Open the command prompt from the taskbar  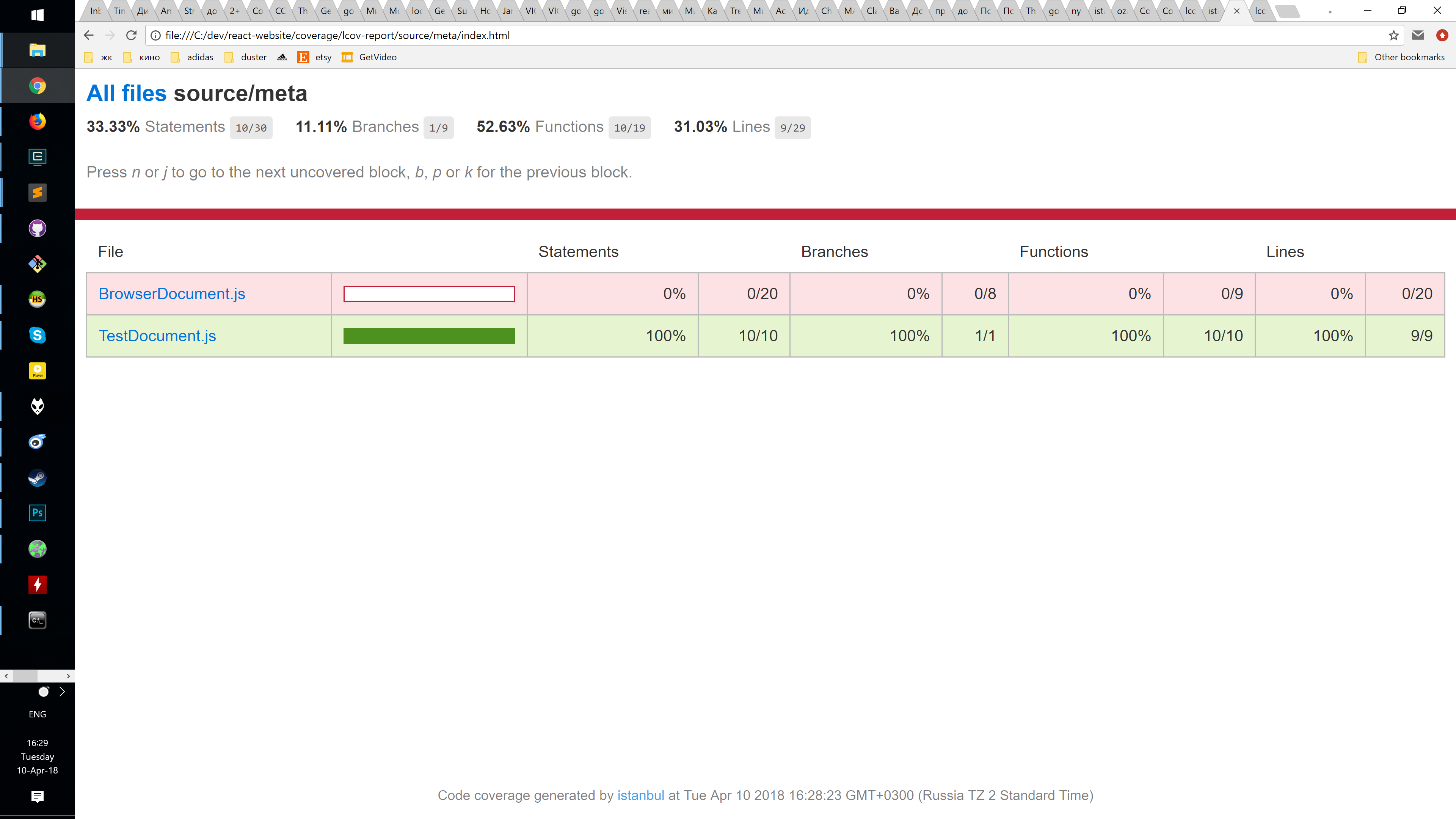point(37,620)
